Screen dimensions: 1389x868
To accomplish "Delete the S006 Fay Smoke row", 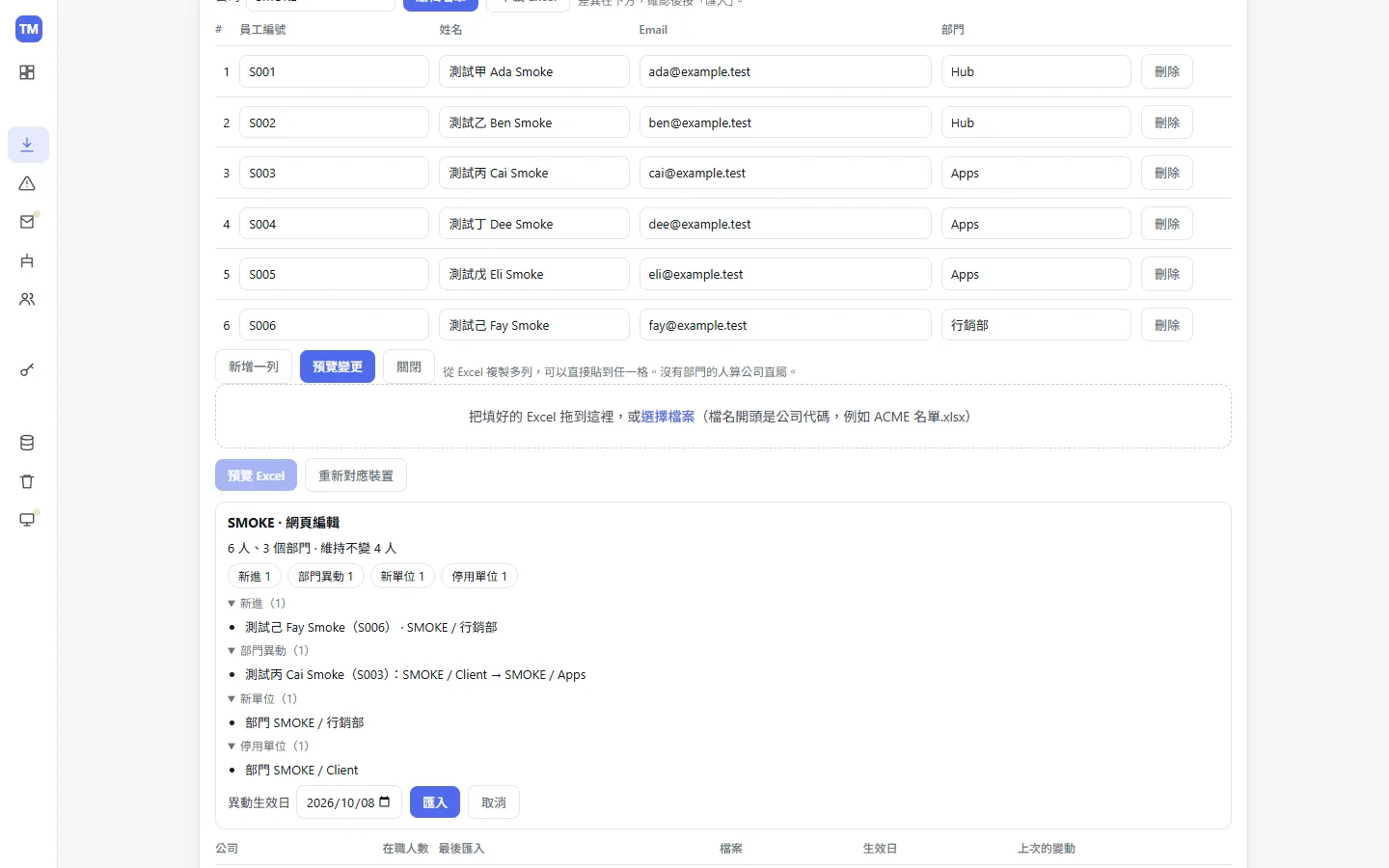I will point(1167,325).
